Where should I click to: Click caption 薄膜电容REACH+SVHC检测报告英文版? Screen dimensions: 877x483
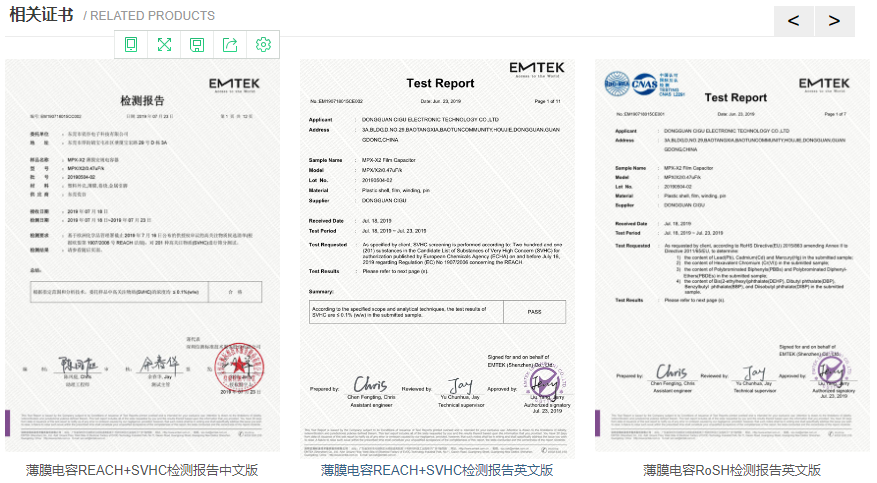(437, 470)
